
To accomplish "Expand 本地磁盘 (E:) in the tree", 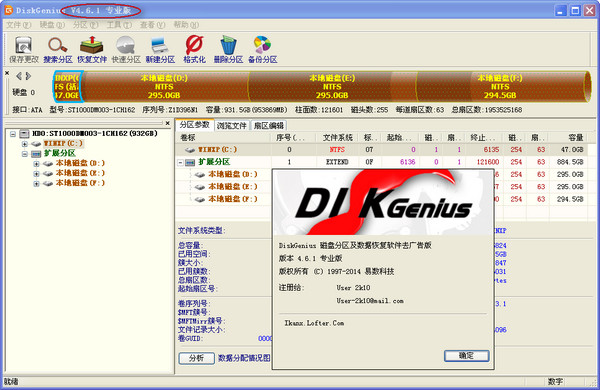I will click(36, 174).
